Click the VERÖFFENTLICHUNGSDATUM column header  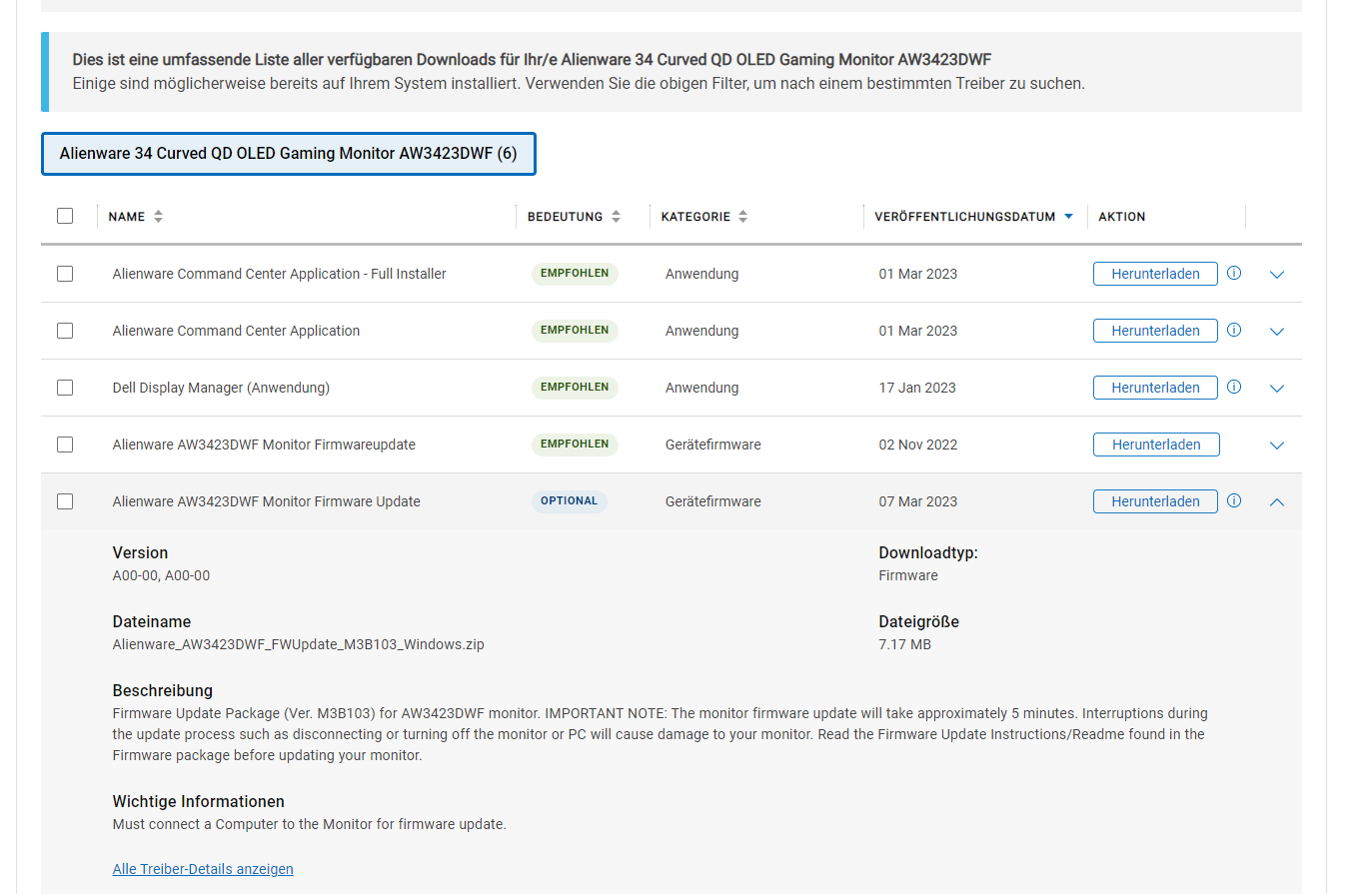point(964,217)
